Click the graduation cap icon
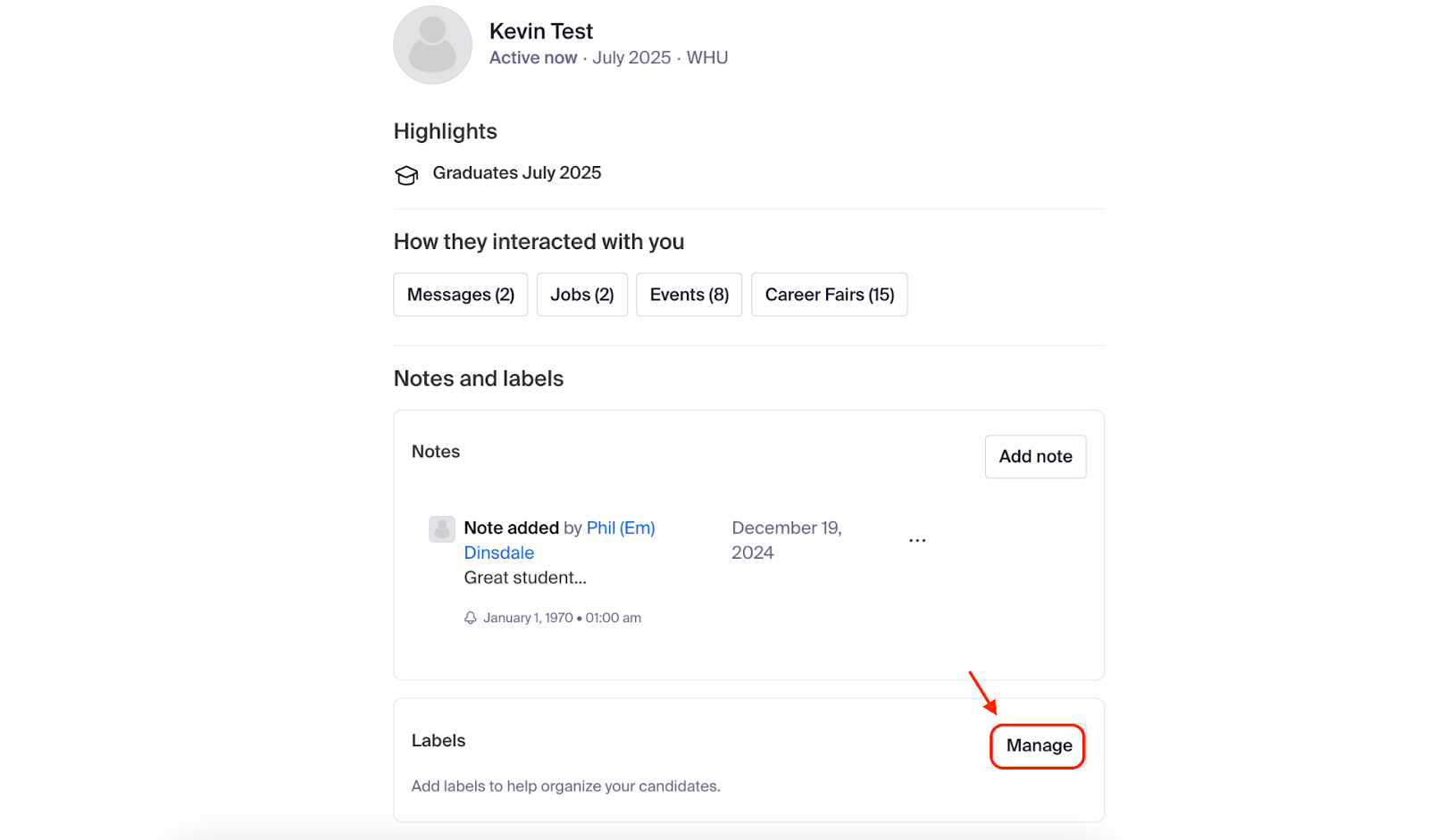This screenshot has width=1429, height=840. pyautogui.click(x=406, y=175)
